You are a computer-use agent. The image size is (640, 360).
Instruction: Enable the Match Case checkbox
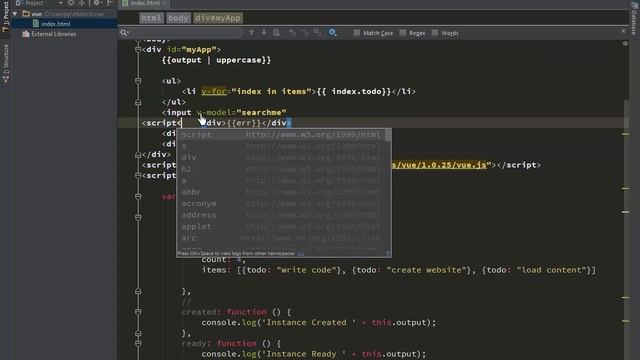coord(356,33)
